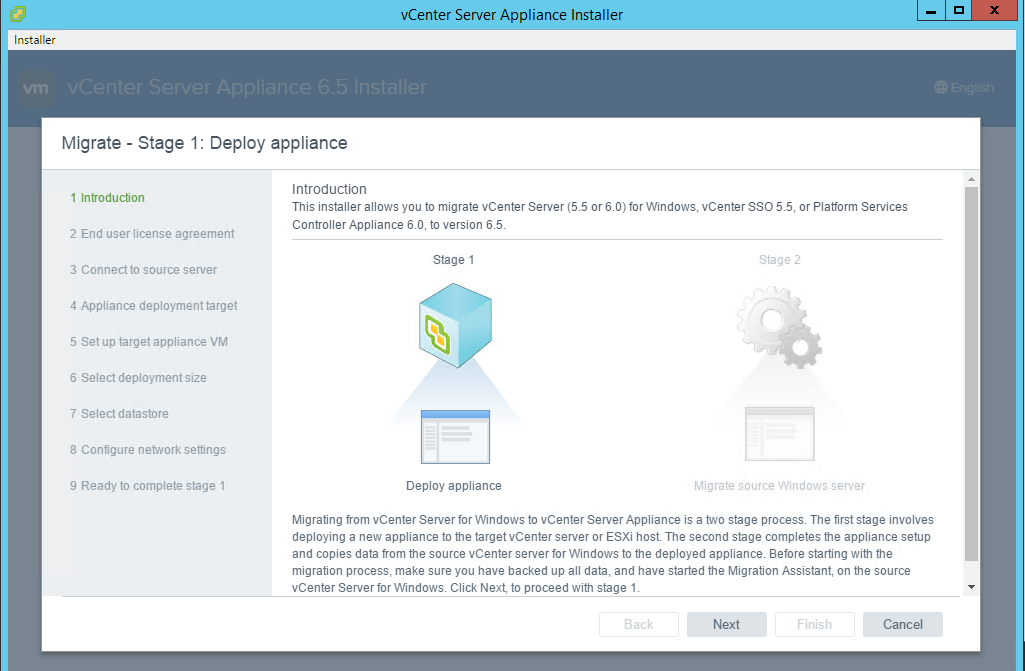Select step 2 End user license agreement
Screen dimensions: 1025x671
(x=152, y=233)
